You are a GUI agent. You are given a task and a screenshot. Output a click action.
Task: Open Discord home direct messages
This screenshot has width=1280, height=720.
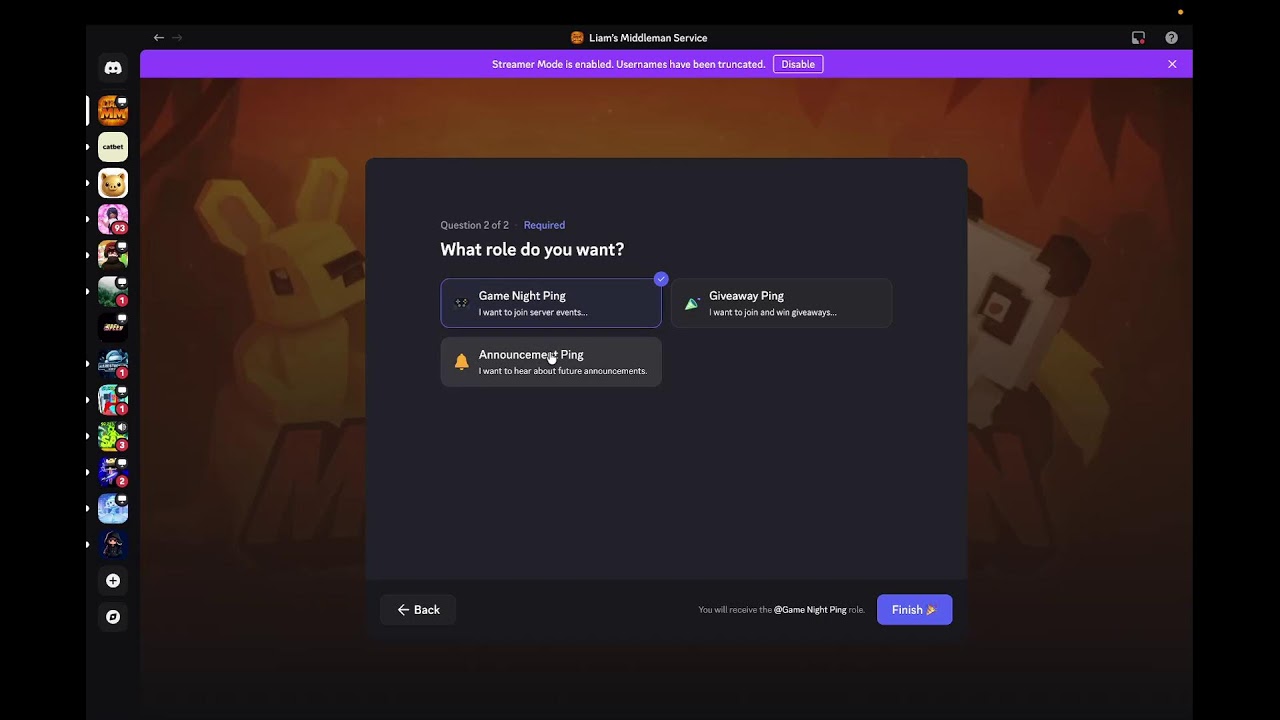click(113, 68)
